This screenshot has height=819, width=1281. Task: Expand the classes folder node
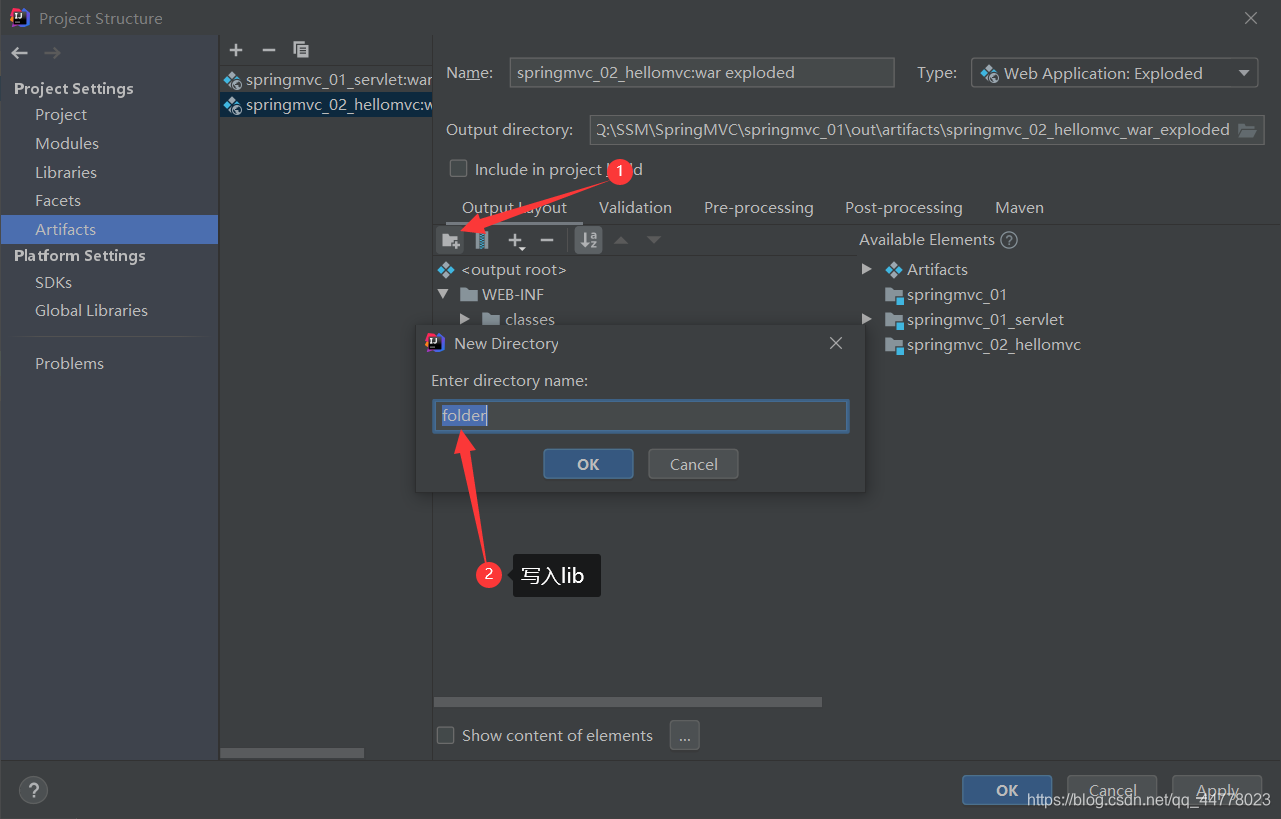click(x=465, y=320)
